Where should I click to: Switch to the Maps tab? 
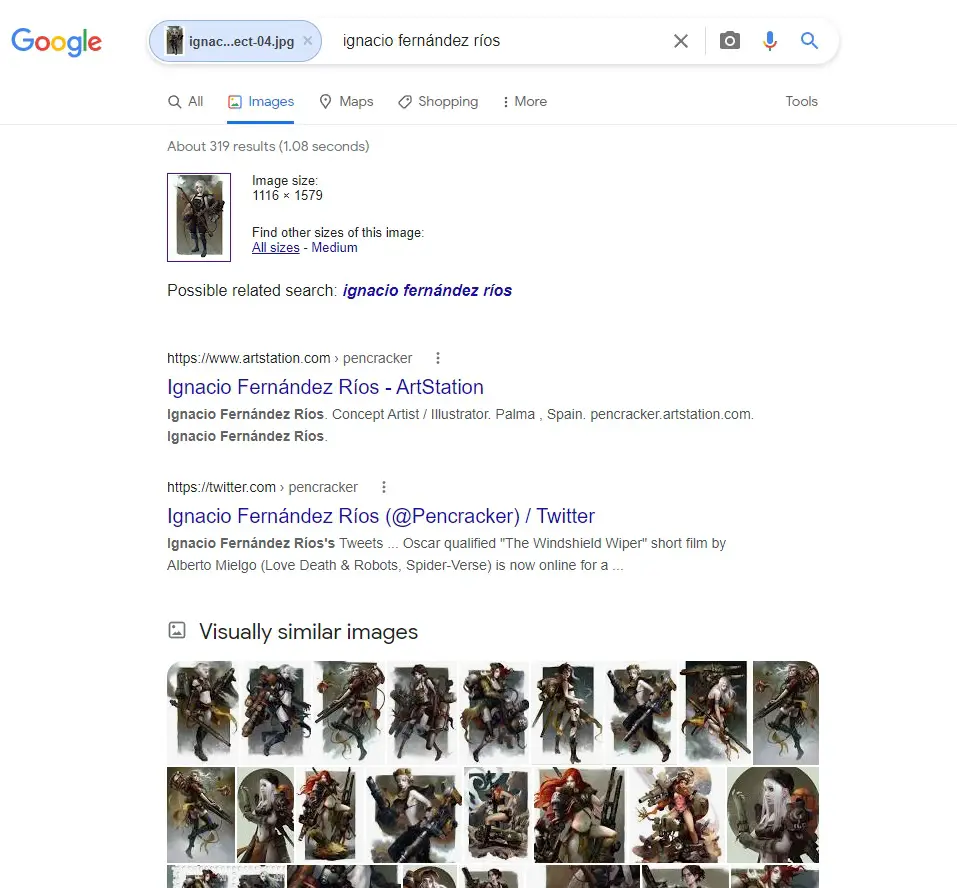347,101
